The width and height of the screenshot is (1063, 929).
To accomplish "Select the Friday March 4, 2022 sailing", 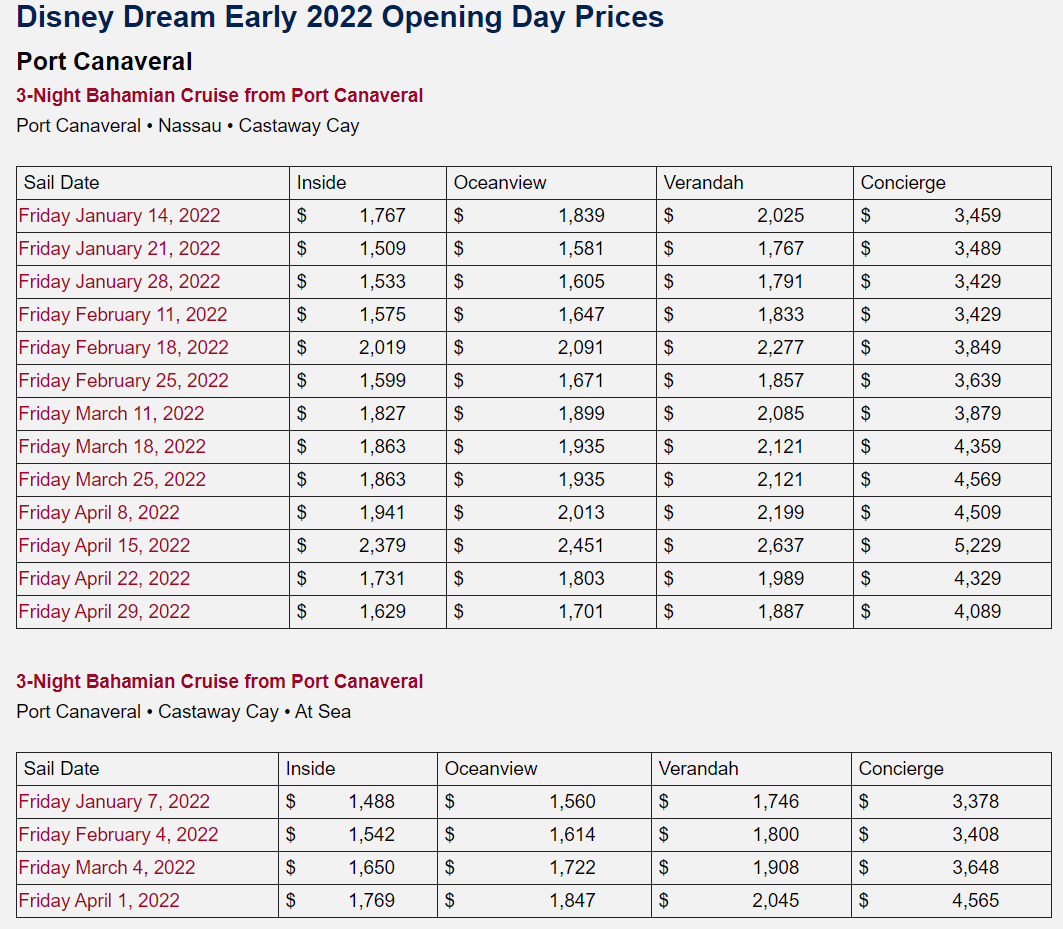I will [x=107, y=868].
